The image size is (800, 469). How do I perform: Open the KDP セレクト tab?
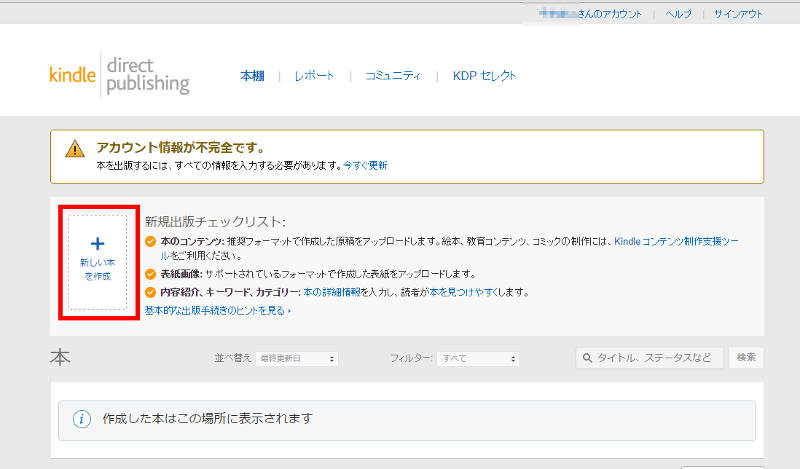coord(484,76)
